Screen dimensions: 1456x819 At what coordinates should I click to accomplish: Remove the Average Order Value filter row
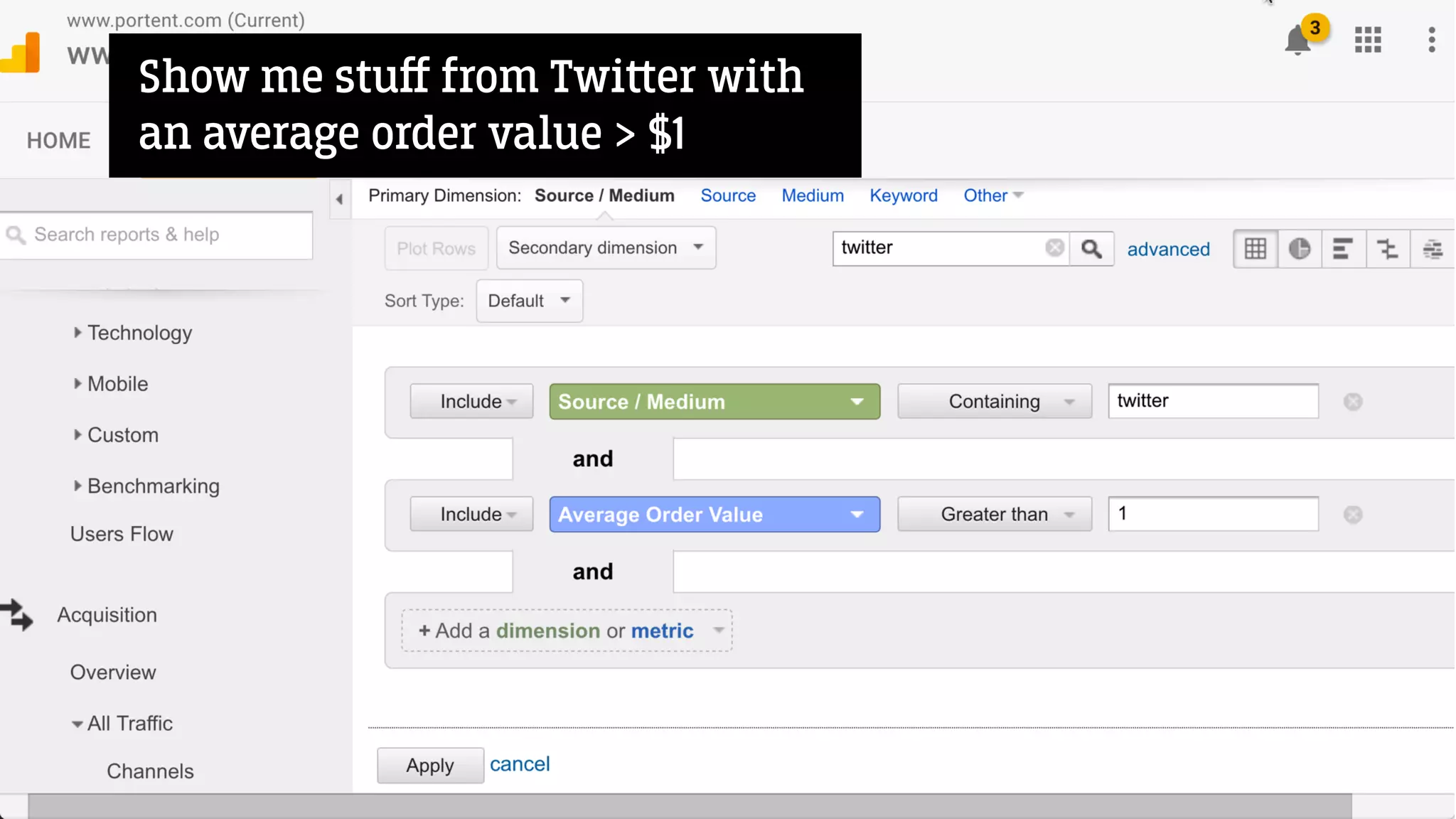pos(1353,515)
